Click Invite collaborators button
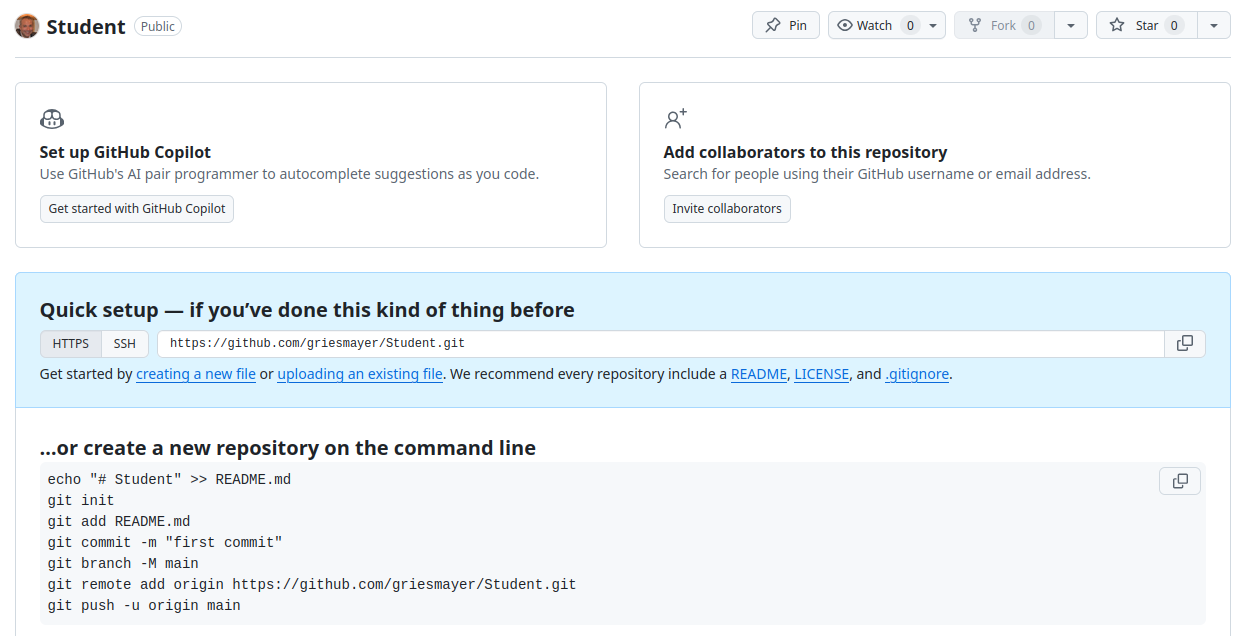Screen dimensions: 1242x636 tap(727, 209)
